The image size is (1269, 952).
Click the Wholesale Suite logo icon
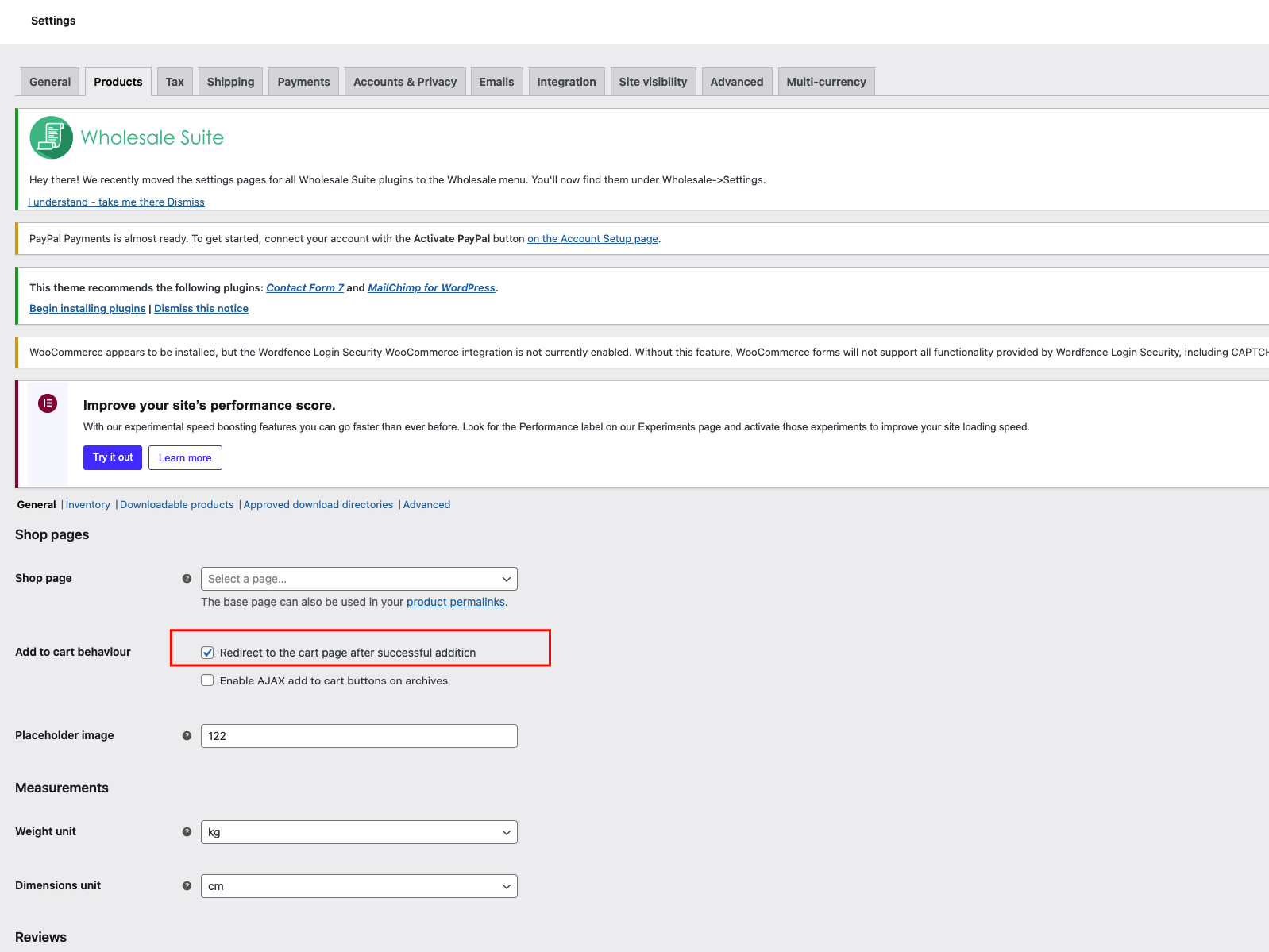point(52,137)
